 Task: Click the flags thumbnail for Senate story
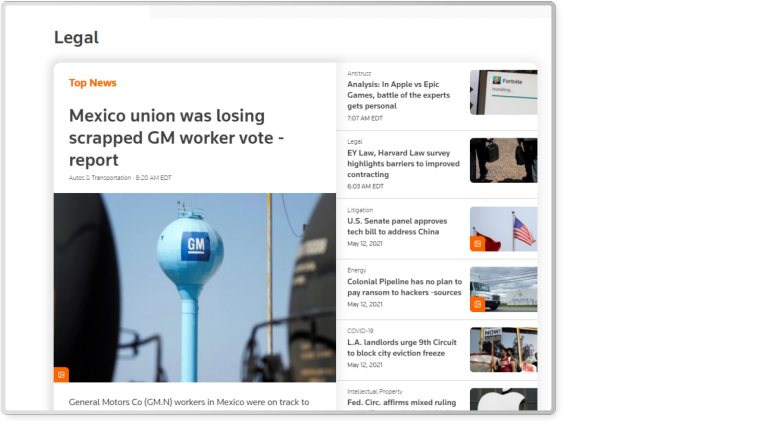point(508,226)
